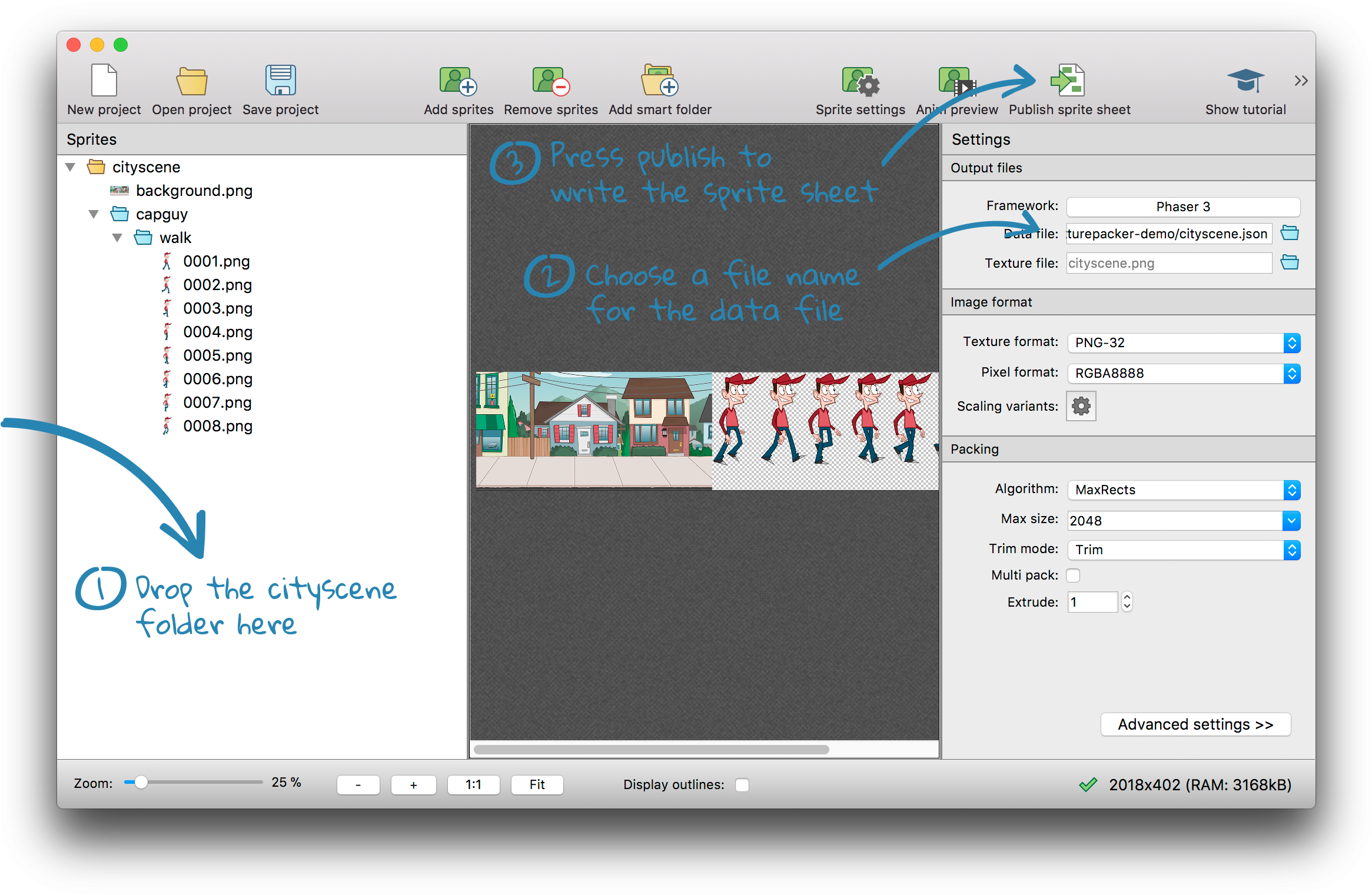Open the Scaling variants gear button
This screenshot has width=1372, height=895.
click(1081, 406)
